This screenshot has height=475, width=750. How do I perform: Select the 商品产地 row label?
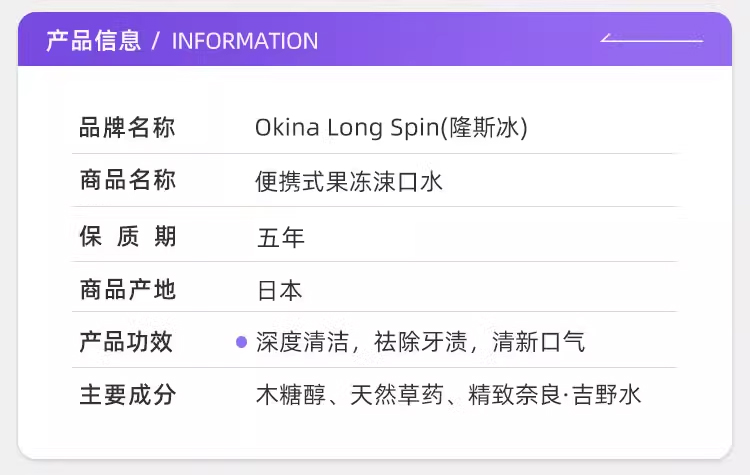point(128,290)
